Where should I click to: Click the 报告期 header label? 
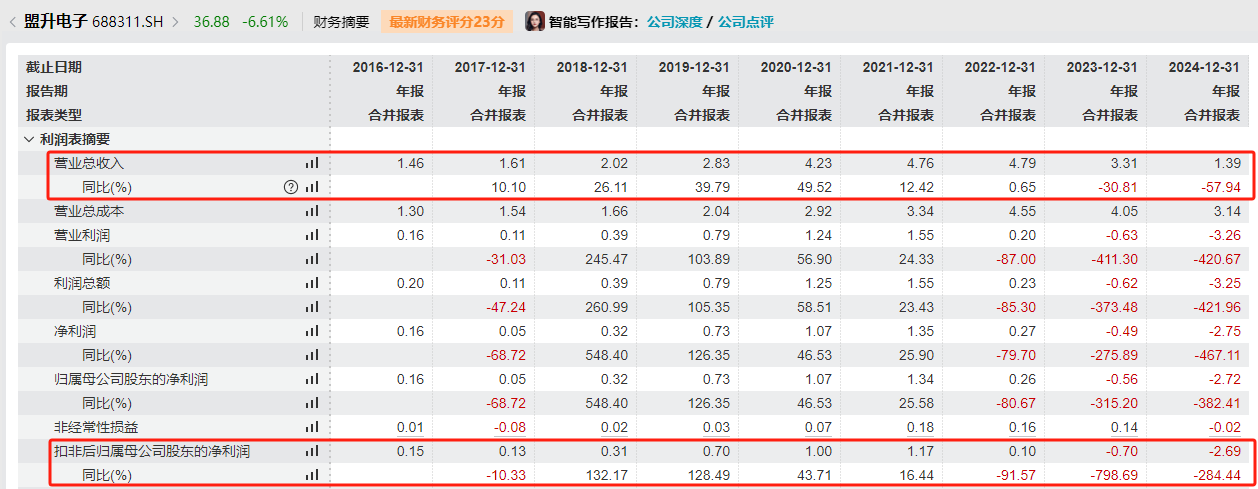(x=47, y=91)
